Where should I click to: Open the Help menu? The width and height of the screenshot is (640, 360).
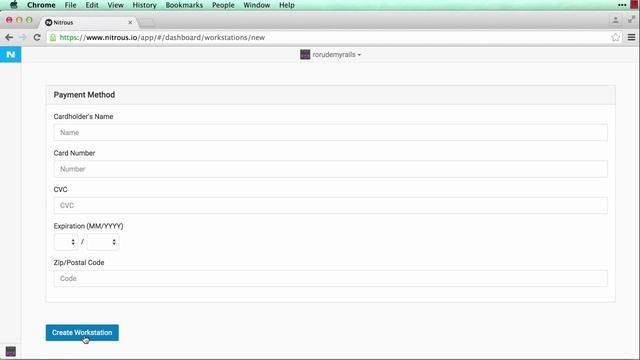(x=287, y=5)
